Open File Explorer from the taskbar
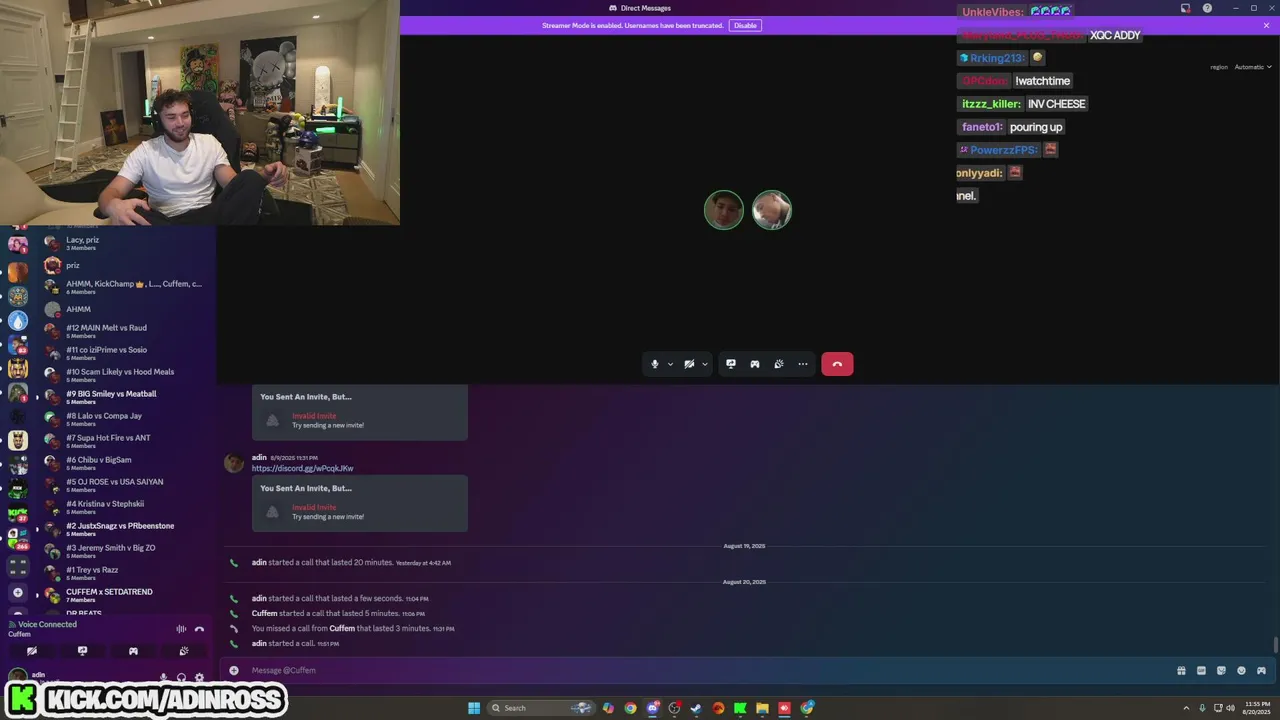1280x720 pixels. (x=762, y=708)
